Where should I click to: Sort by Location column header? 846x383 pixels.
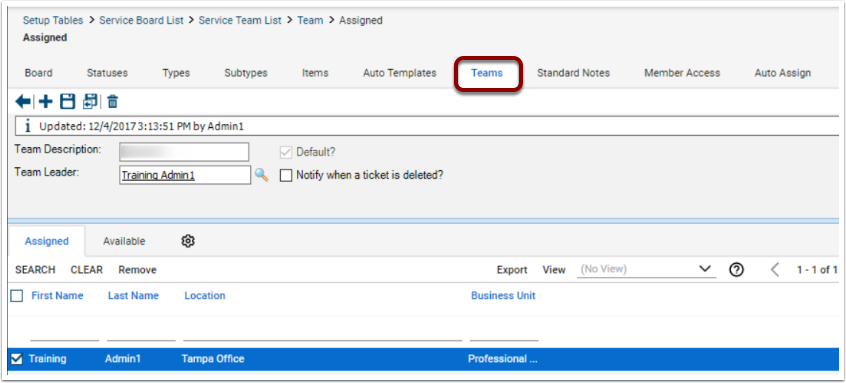point(204,296)
